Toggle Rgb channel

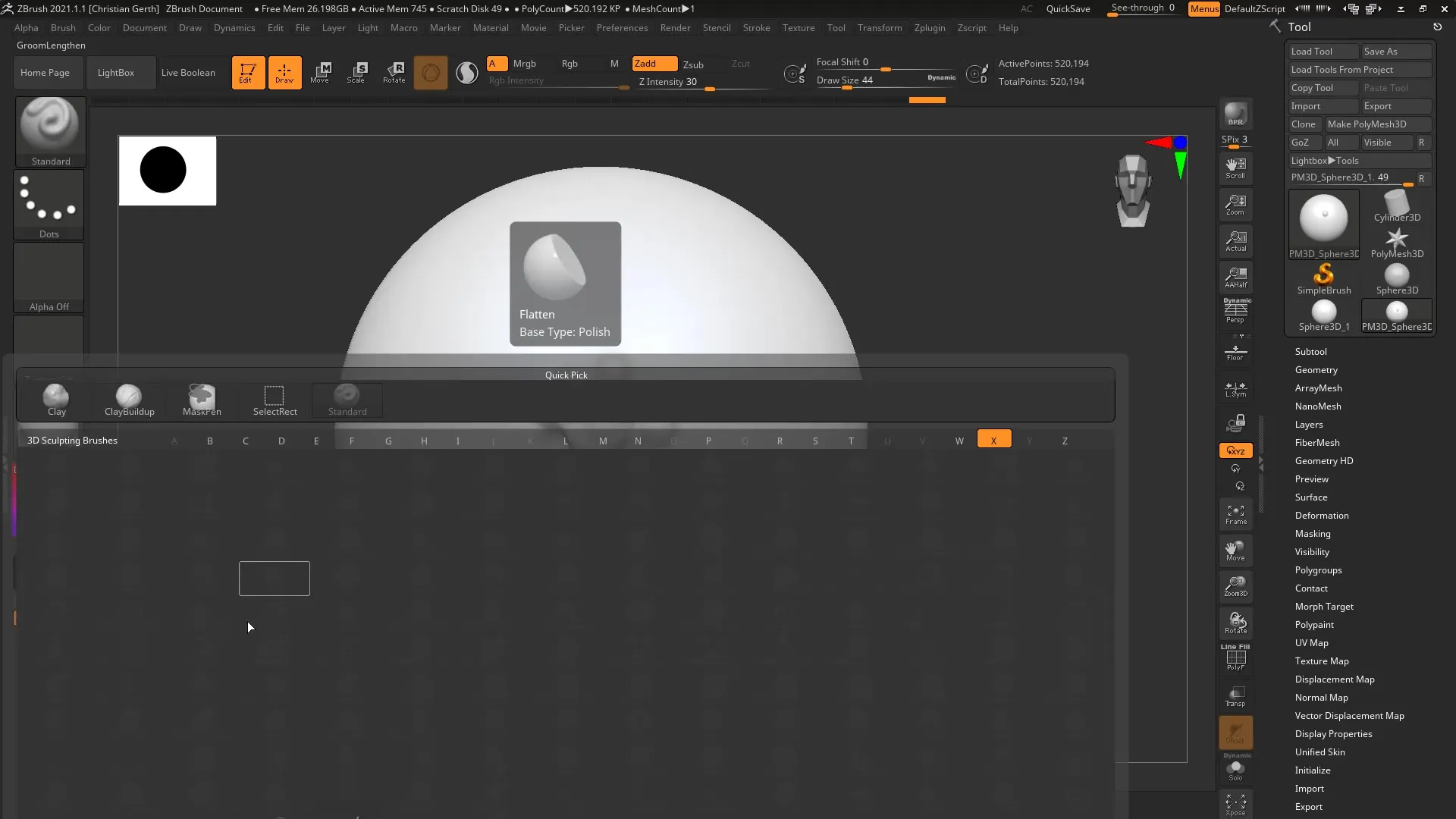tap(570, 64)
